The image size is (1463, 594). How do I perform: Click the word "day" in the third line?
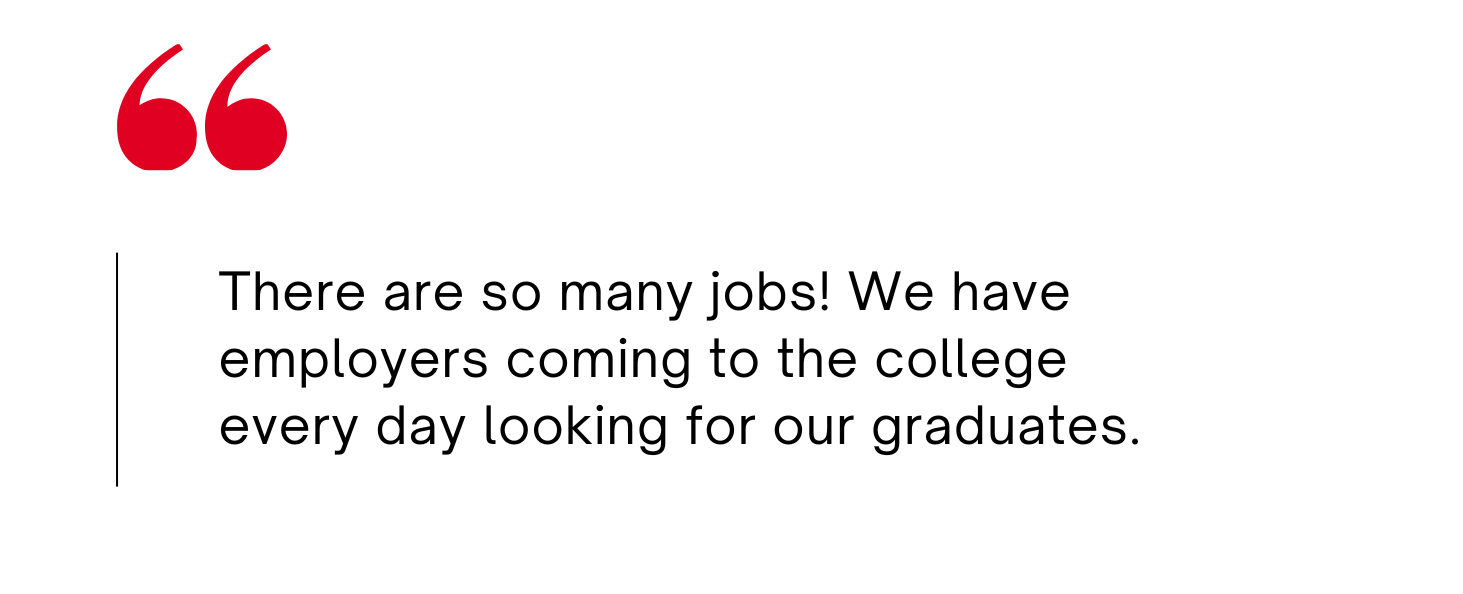coord(421,430)
